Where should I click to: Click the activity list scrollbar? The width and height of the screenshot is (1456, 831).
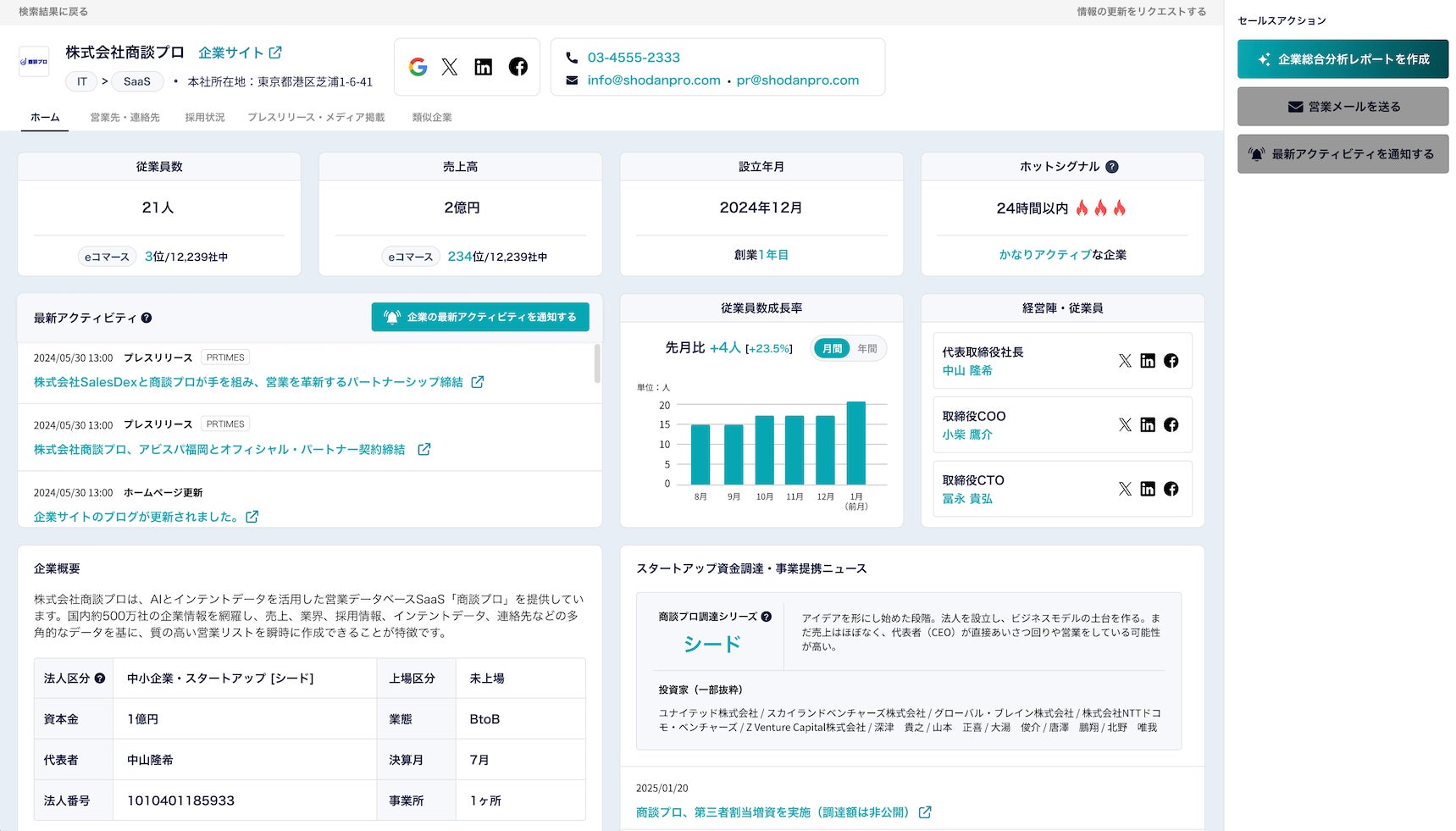(x=597, y=363)
